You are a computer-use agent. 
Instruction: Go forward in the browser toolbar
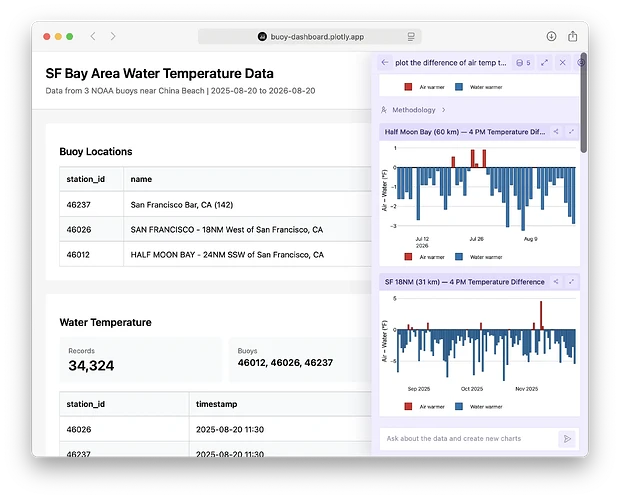click(113, 36)
